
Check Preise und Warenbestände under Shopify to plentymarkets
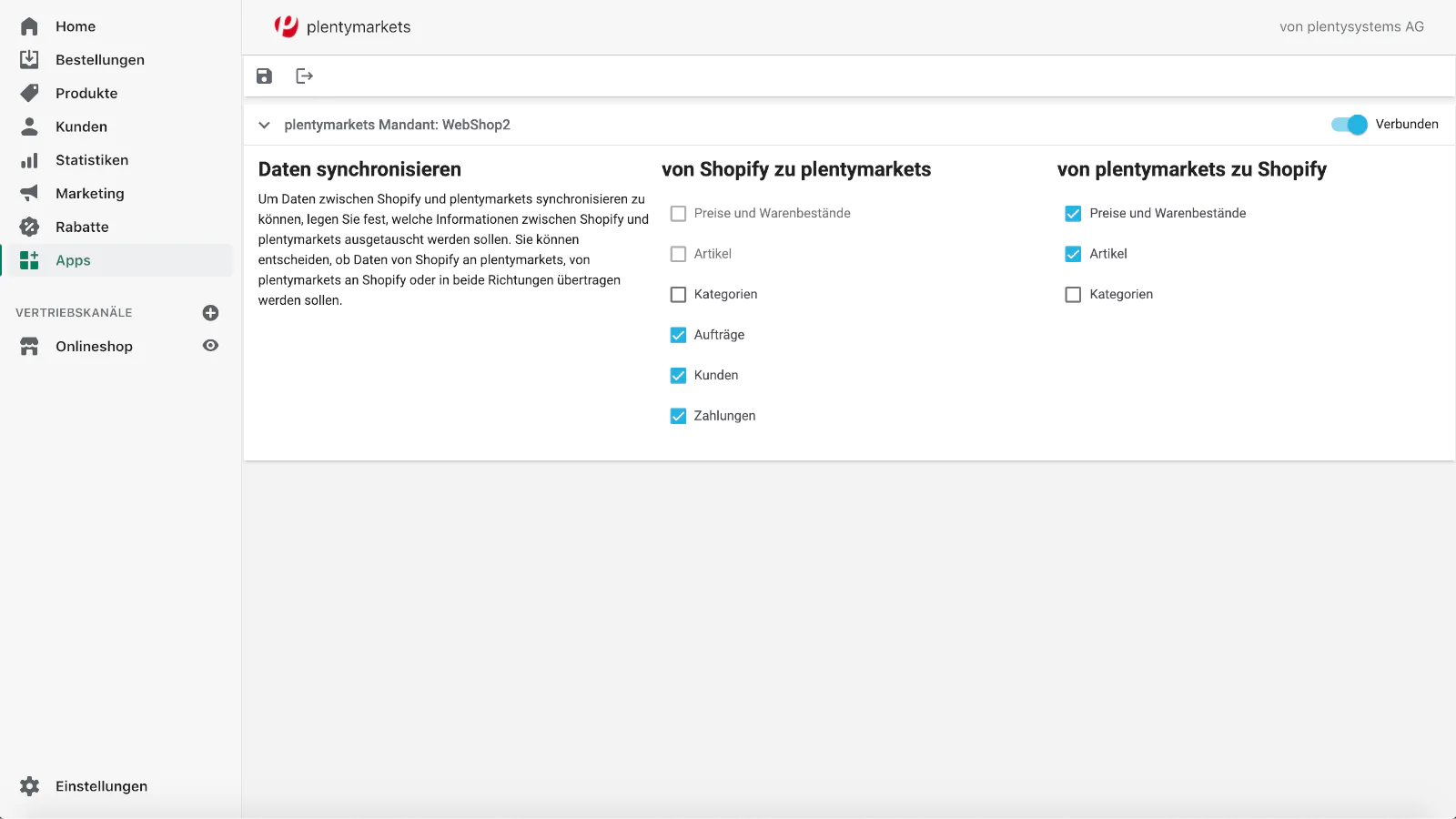click(678, 214)
